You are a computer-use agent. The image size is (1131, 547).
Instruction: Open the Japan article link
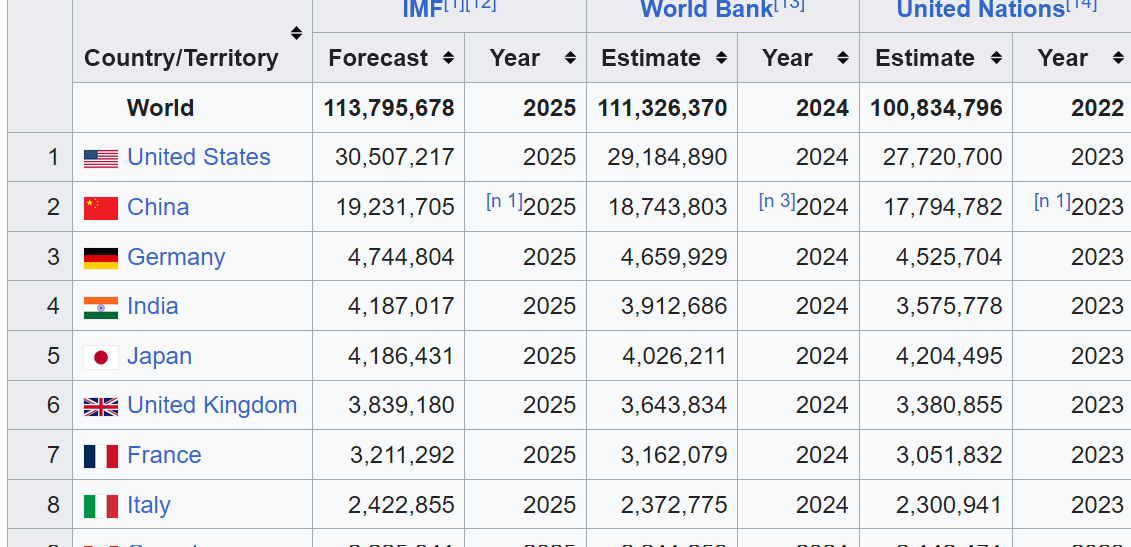[x=159, y=356]
